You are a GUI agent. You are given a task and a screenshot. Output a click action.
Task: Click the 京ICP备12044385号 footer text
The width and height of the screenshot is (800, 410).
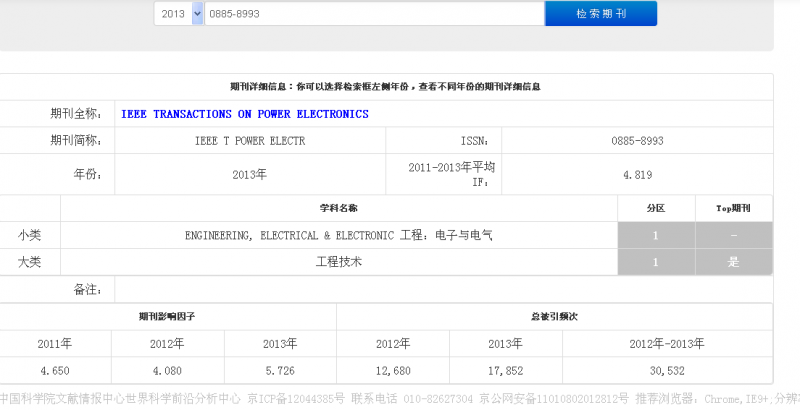tap(296, 399)
